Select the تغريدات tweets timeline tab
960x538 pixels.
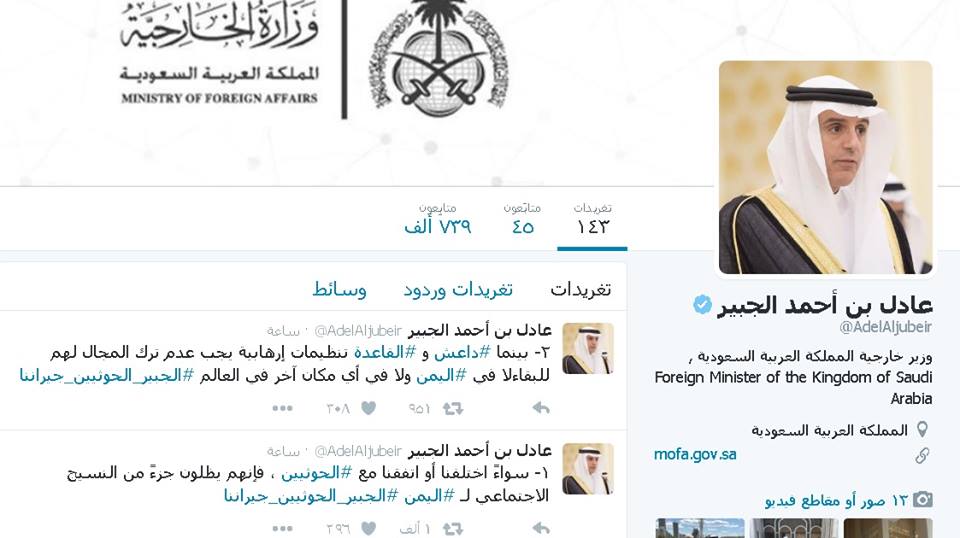[580, 290]
